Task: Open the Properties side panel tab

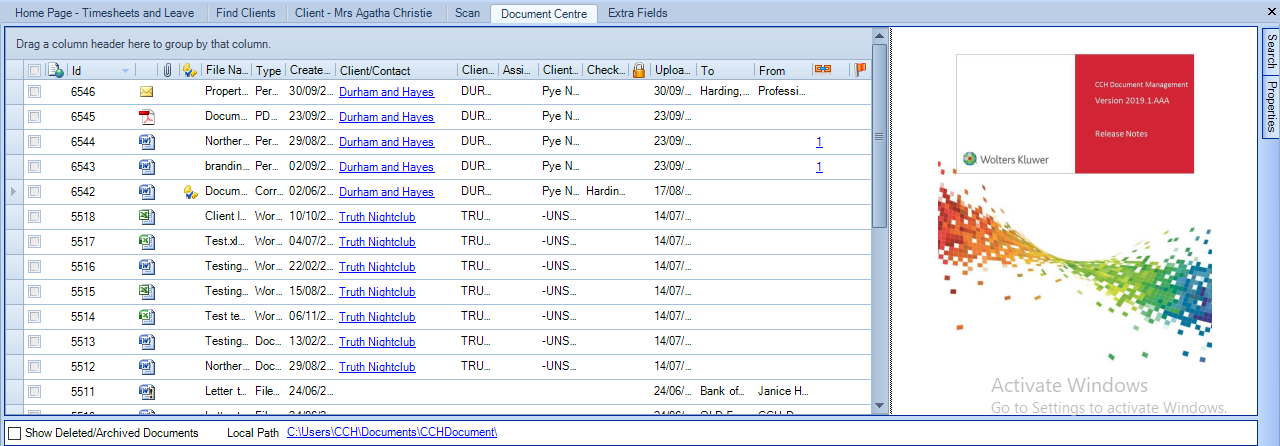Action: click(1270, 106)
